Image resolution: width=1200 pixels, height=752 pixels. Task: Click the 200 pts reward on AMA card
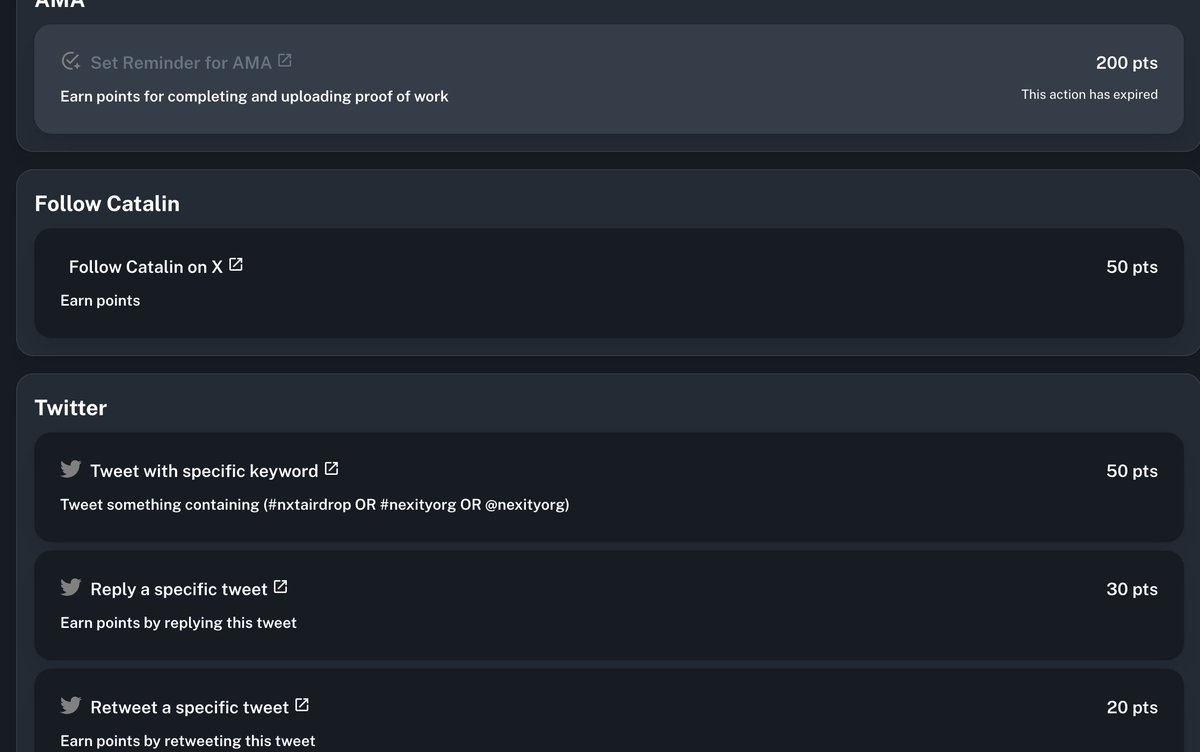[1127, 63]
